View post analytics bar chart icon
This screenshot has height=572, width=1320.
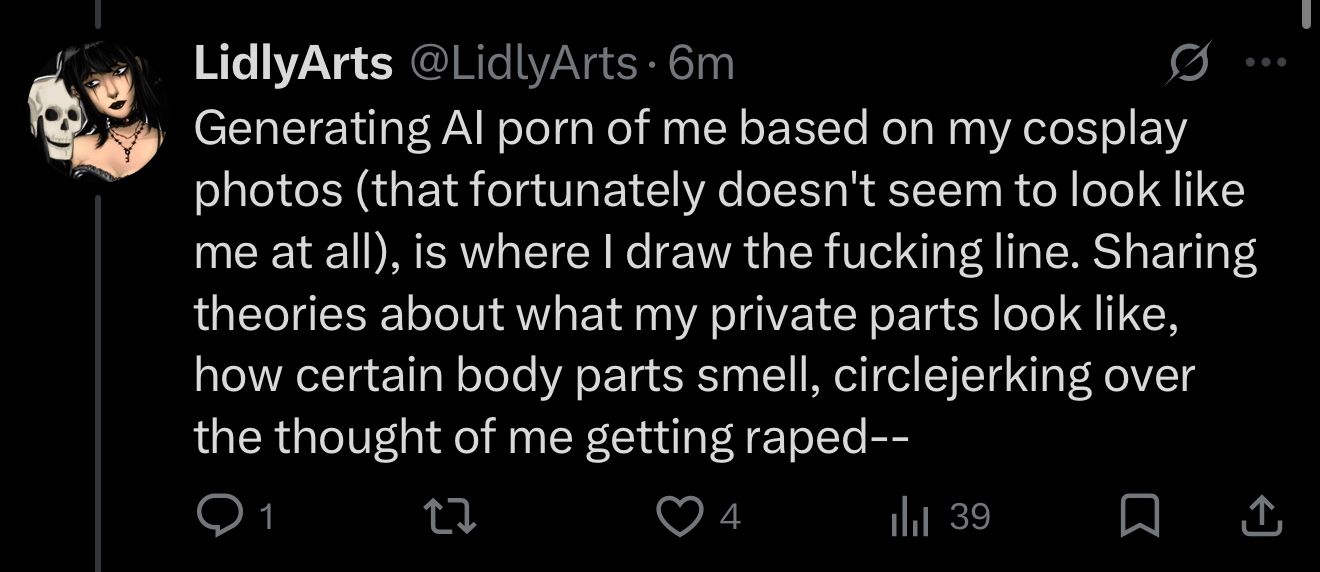[911, 517]
